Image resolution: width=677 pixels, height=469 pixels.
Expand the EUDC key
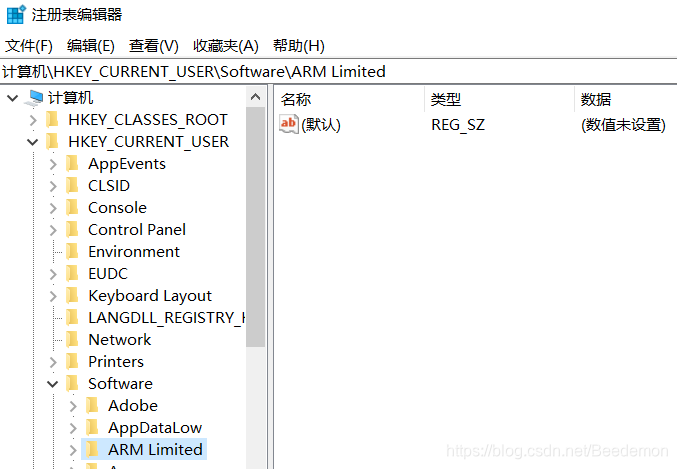tap(53, 274)
